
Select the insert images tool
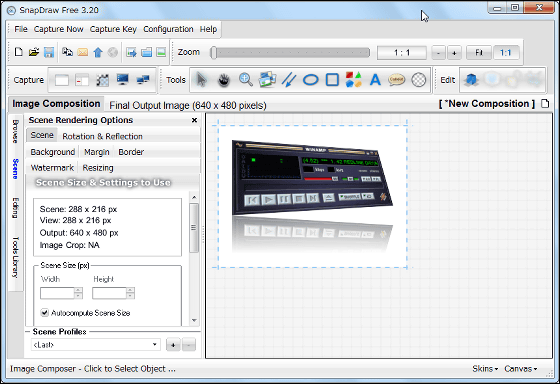(x=268, y=79)
